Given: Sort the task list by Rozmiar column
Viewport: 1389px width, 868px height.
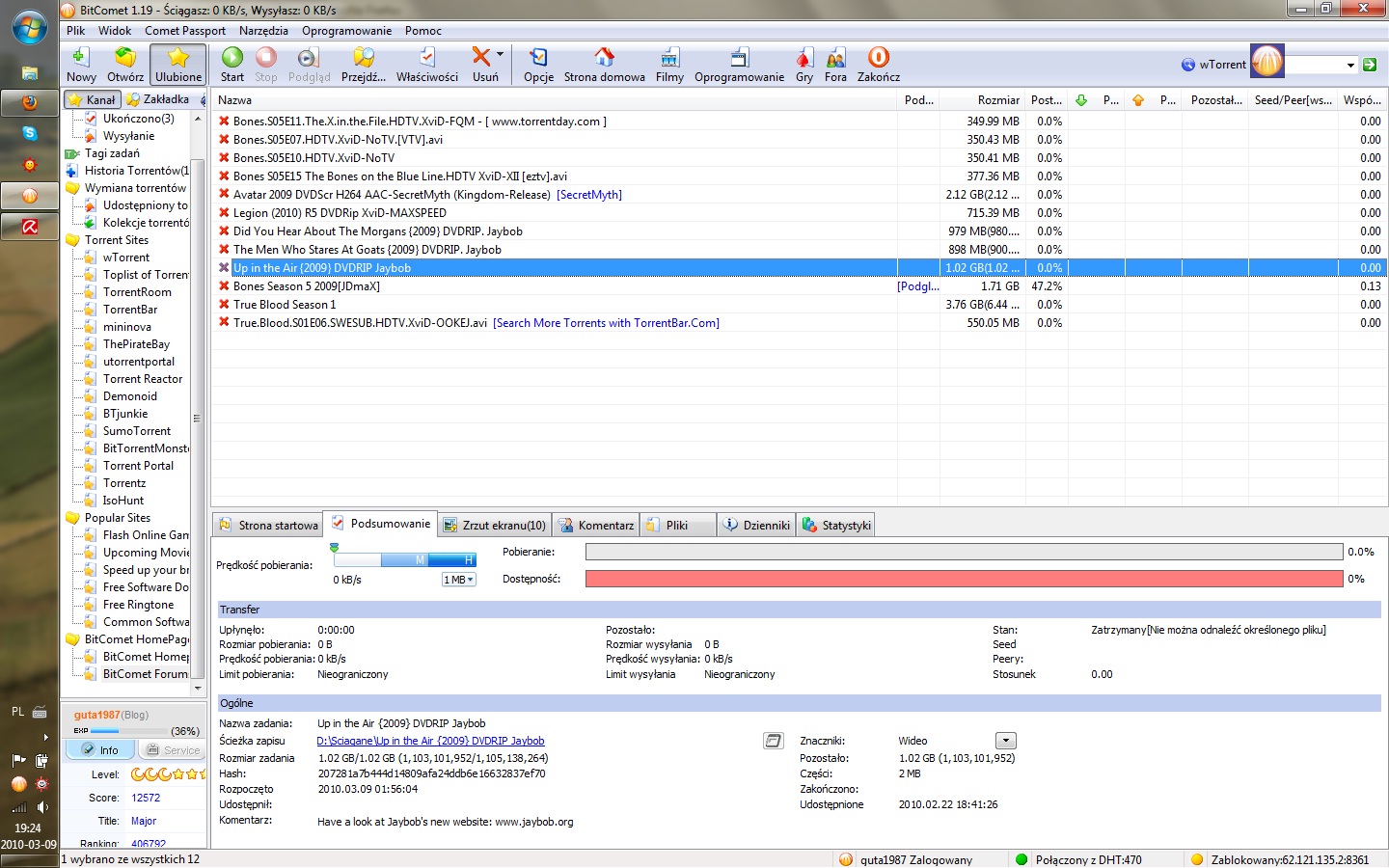Looking at the screenshot, I should click(981, 100).
